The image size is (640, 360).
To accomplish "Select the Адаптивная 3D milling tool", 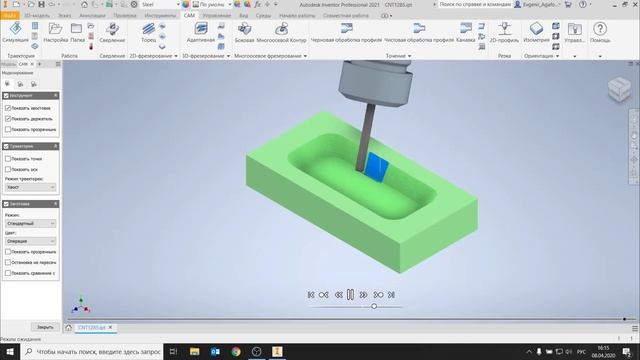I will 201,29.
